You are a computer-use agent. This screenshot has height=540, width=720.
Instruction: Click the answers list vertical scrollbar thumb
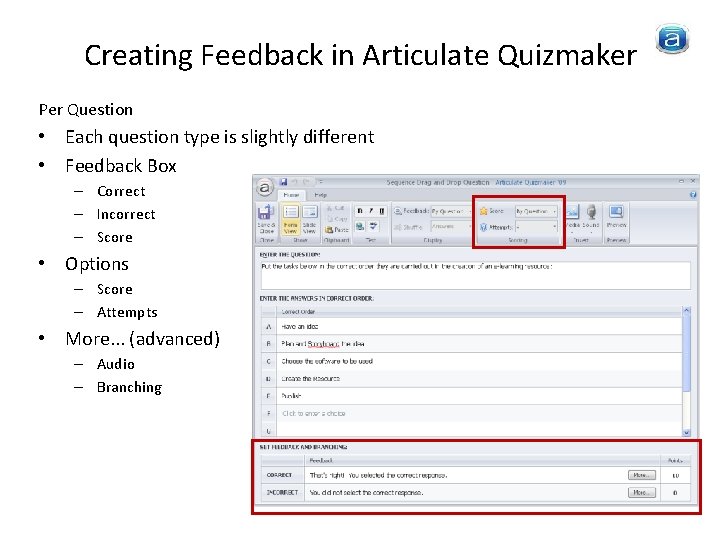(x=686, y=353)
